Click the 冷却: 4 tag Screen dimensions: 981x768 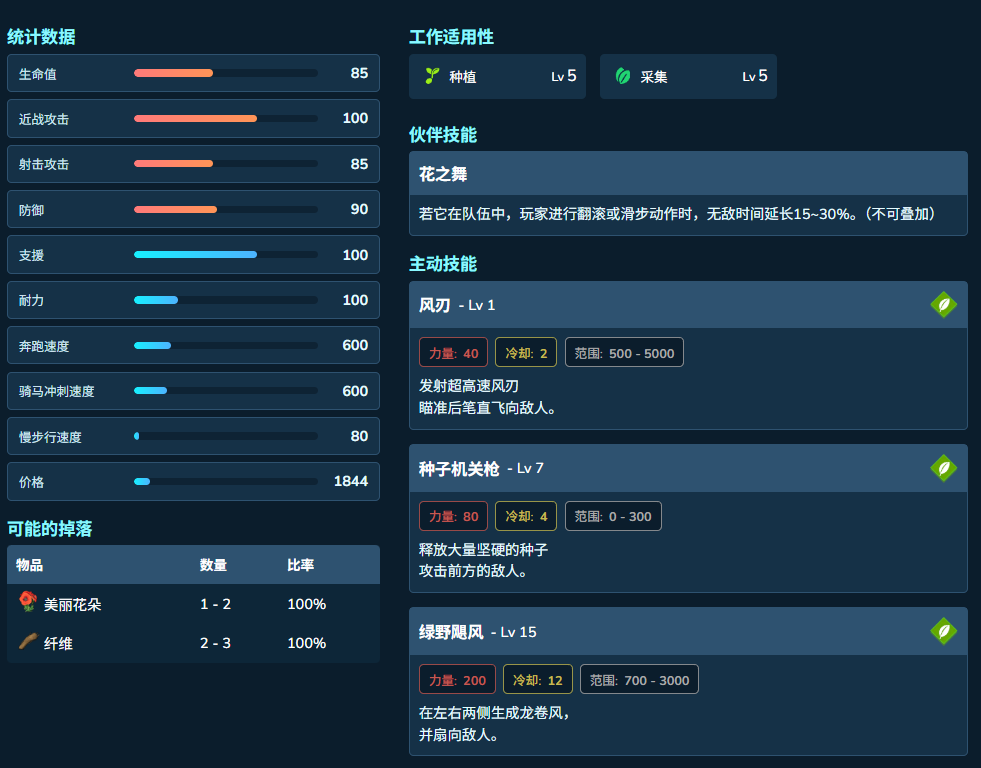point(526,516)
